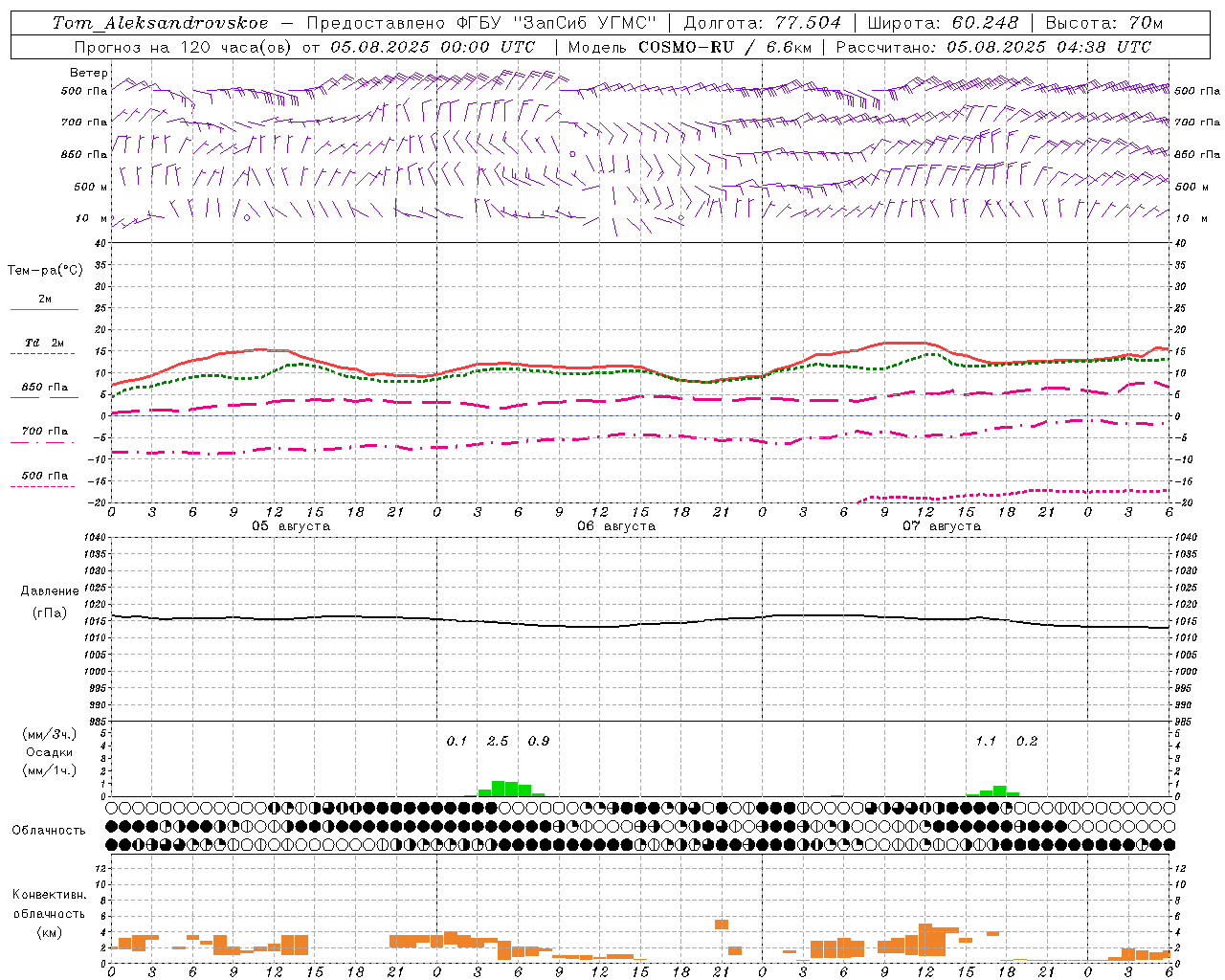Click the 'Рассчитано: 05.08.2025 04:38 UTC' timestamp
Screen dimensions: 1225x980
point(993,47)
